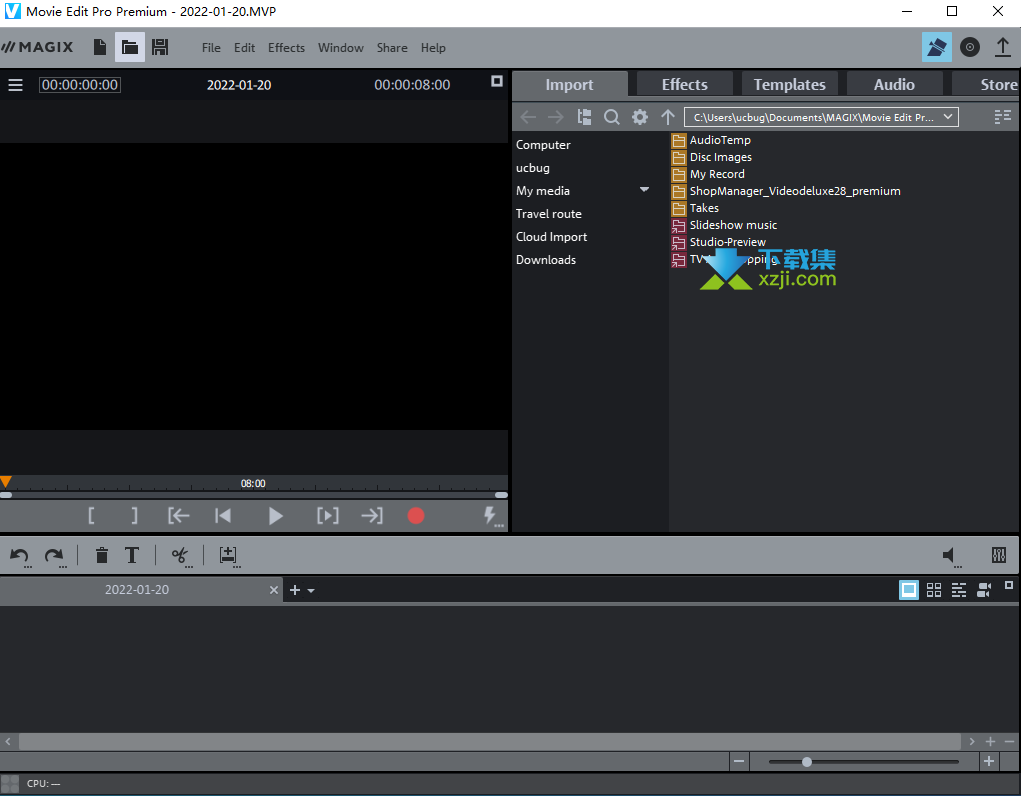The height and width of the screenshot is (796, 1021).
Task: Switch to the Store tab
Action: (986, 85)
